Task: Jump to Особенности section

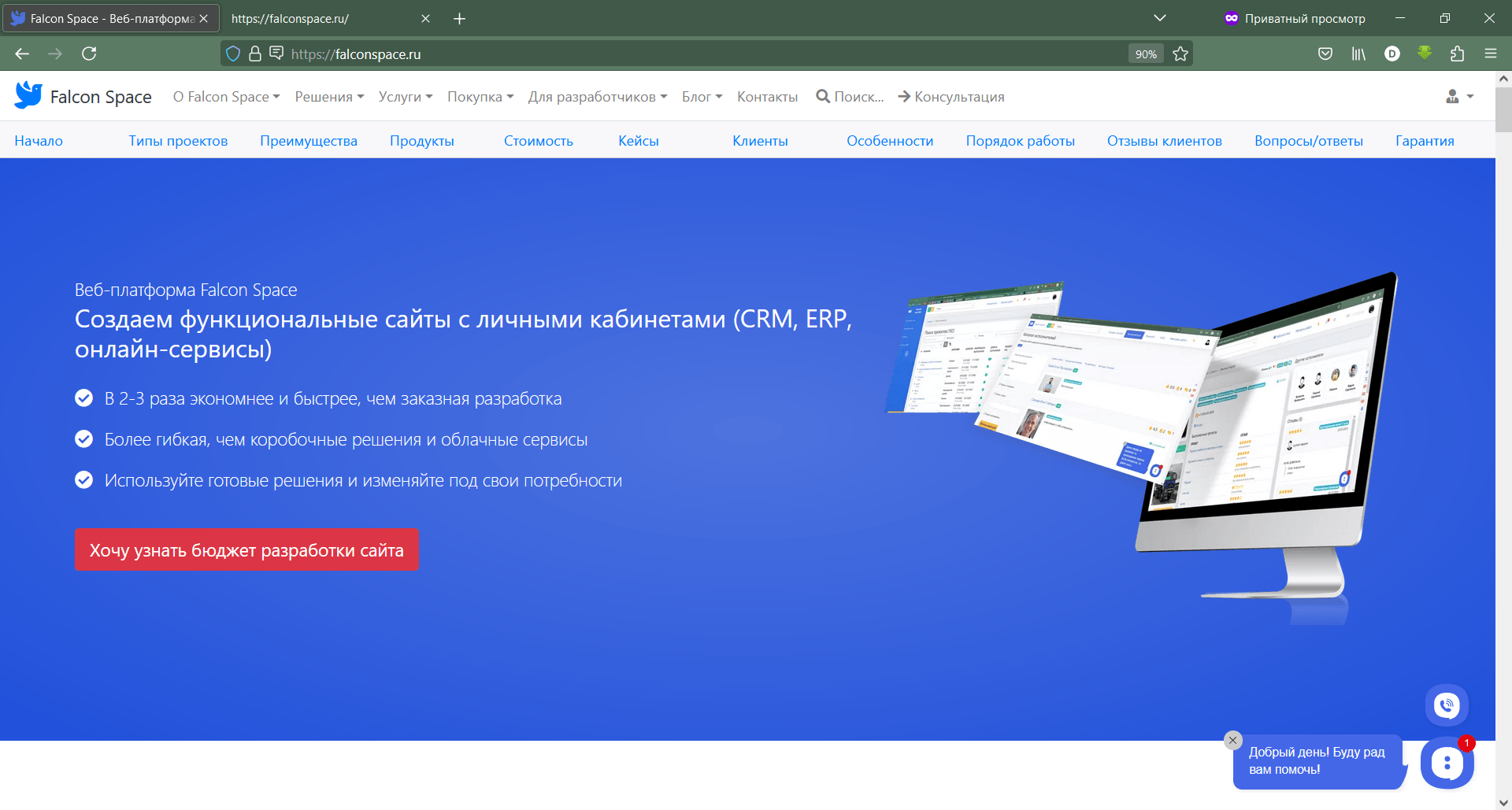Action: [890, 141]
